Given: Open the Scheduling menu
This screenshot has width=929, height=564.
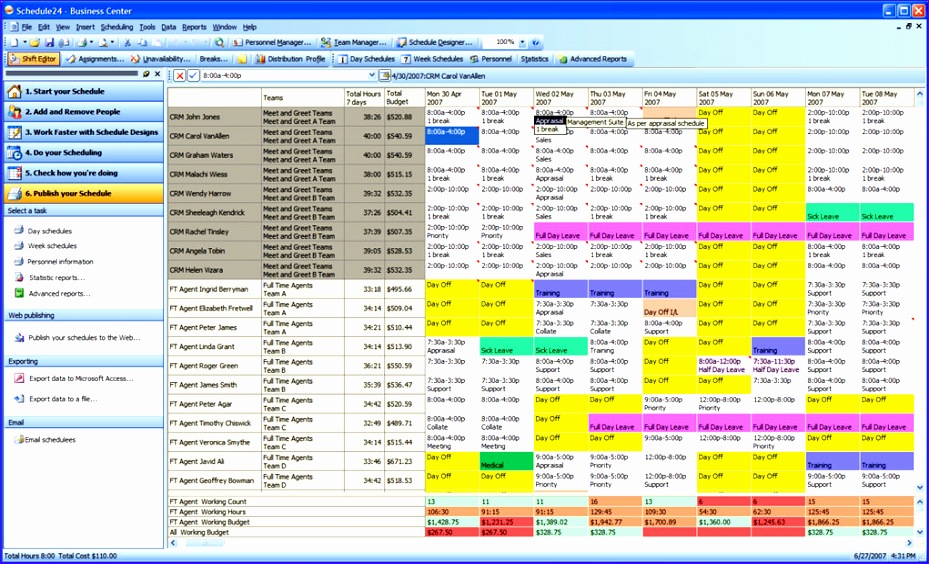Looking at the screenshot, I should tap(117, 27).
